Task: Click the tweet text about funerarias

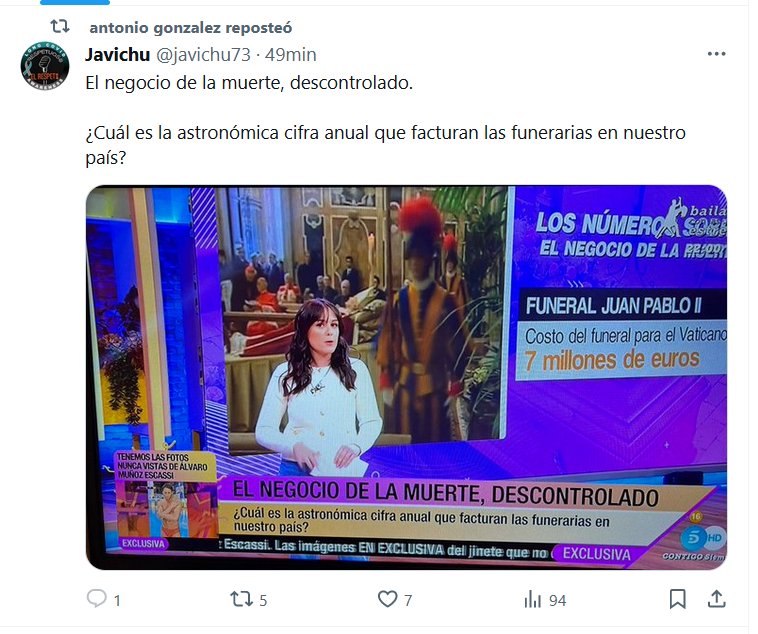Action: coord(385,145)
